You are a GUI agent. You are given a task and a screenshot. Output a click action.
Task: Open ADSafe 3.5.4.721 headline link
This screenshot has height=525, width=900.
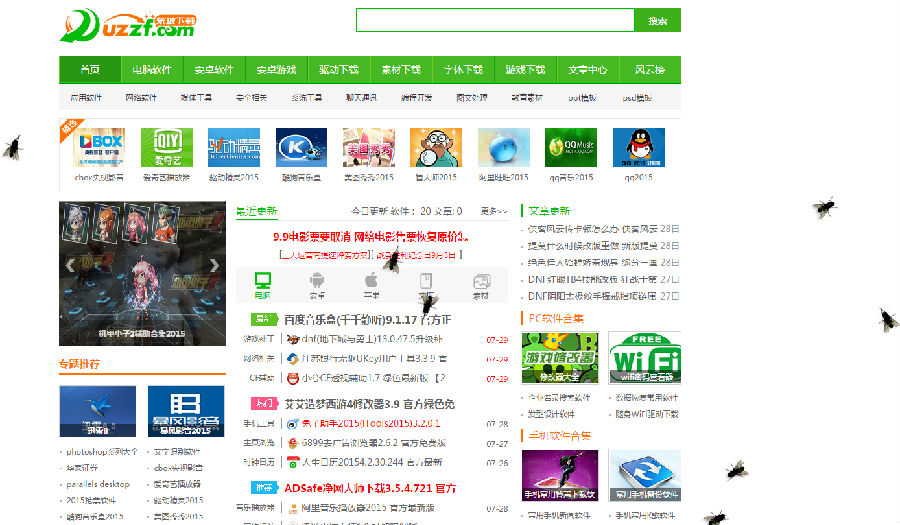370,488
